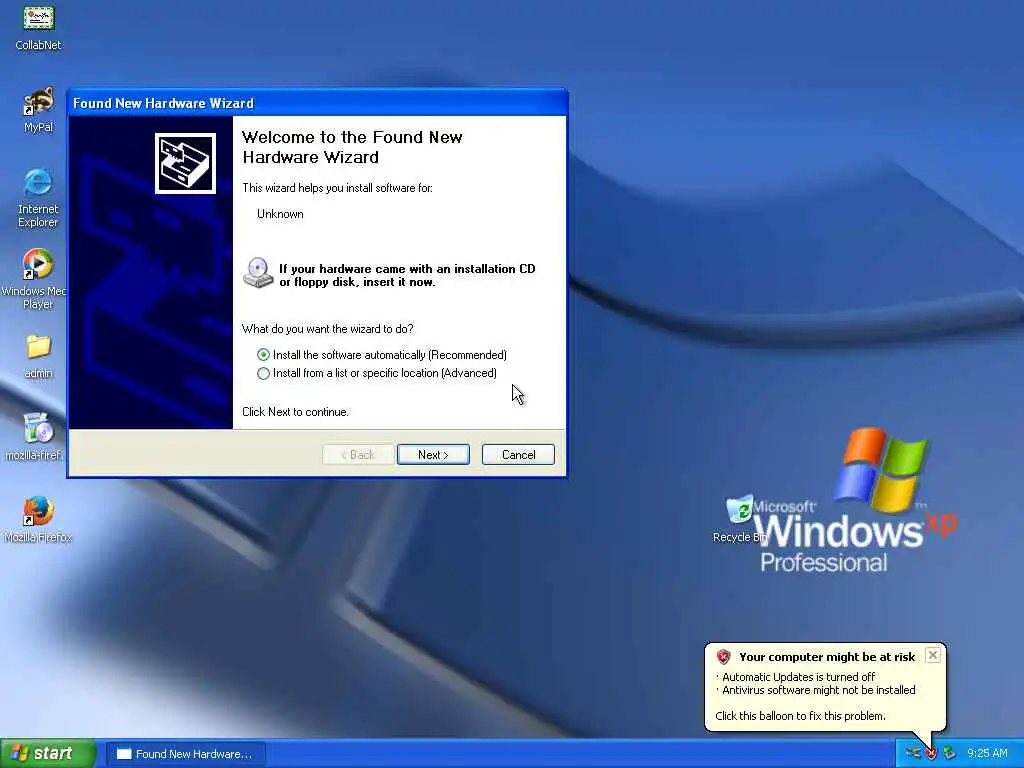Click the installation CD icon in wizard
Image resolution: width=1024 pixels, height=768 pixels.
(258, 273)
